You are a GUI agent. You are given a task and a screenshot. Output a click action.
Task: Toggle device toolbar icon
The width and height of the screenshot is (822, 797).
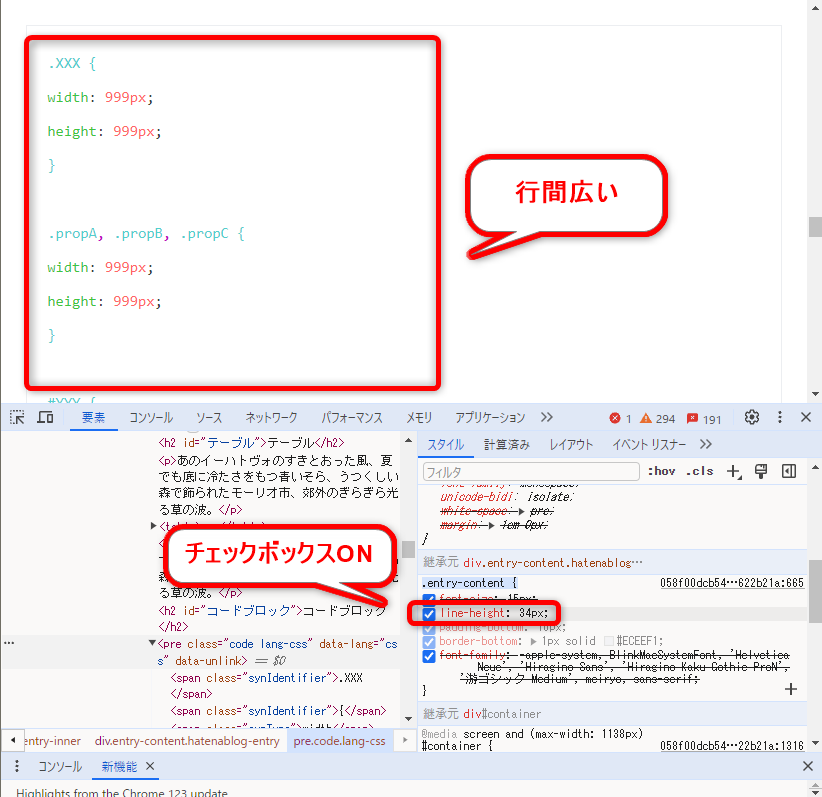tap(45, 417)
